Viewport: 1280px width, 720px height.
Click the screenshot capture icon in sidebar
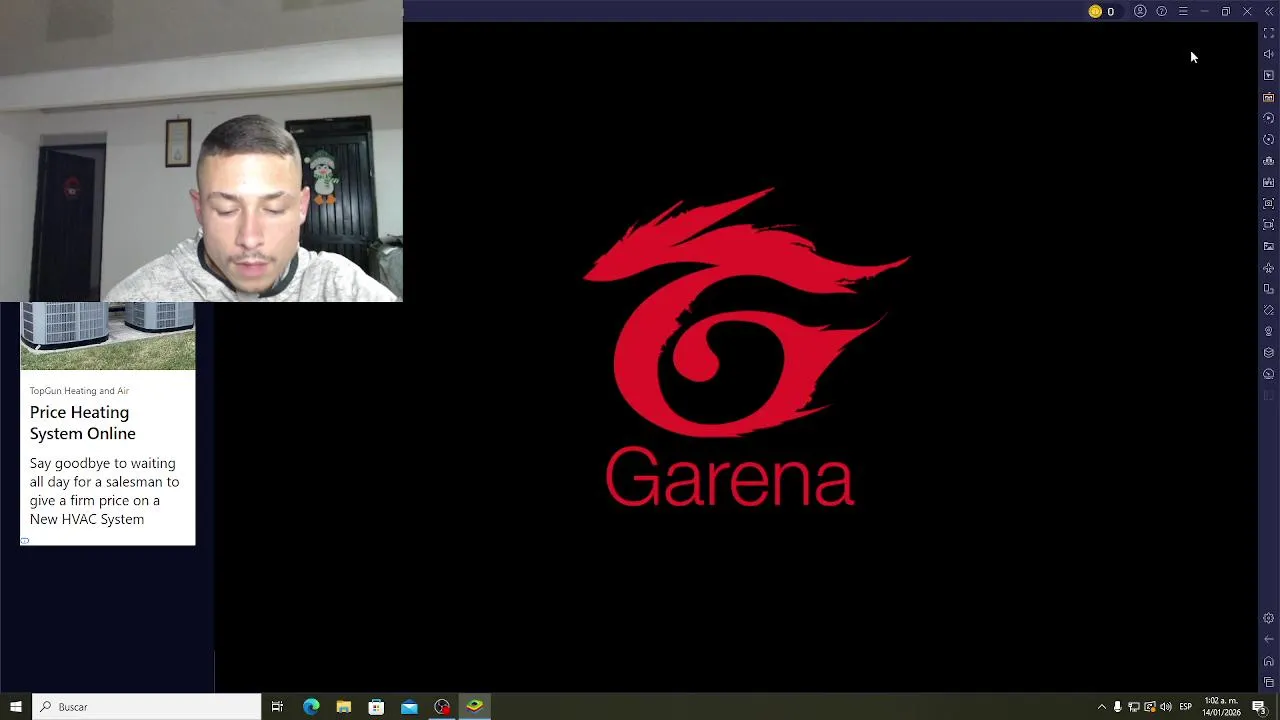[x=1269, y=203]
